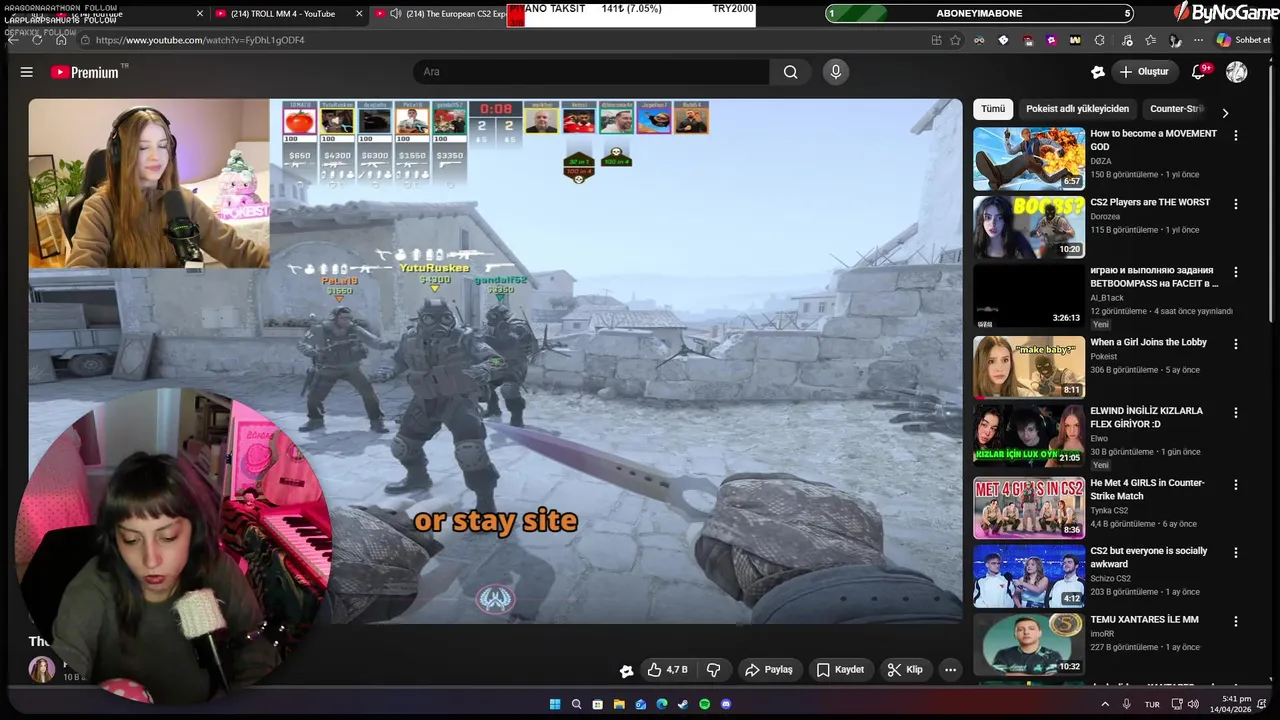Open options for TEMU XANTARES İLE MM
This screenshot has width=1280, height=720.
1236,621
